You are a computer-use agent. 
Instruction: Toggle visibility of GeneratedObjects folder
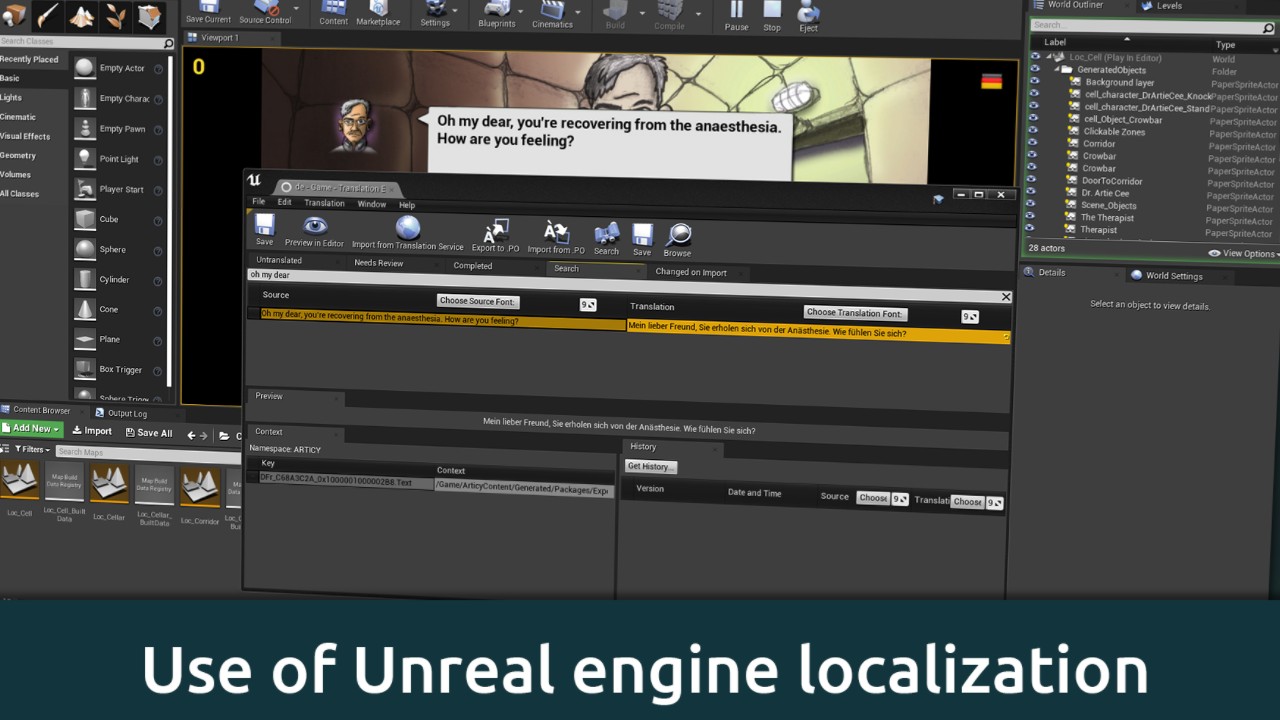pos(1033,69)
